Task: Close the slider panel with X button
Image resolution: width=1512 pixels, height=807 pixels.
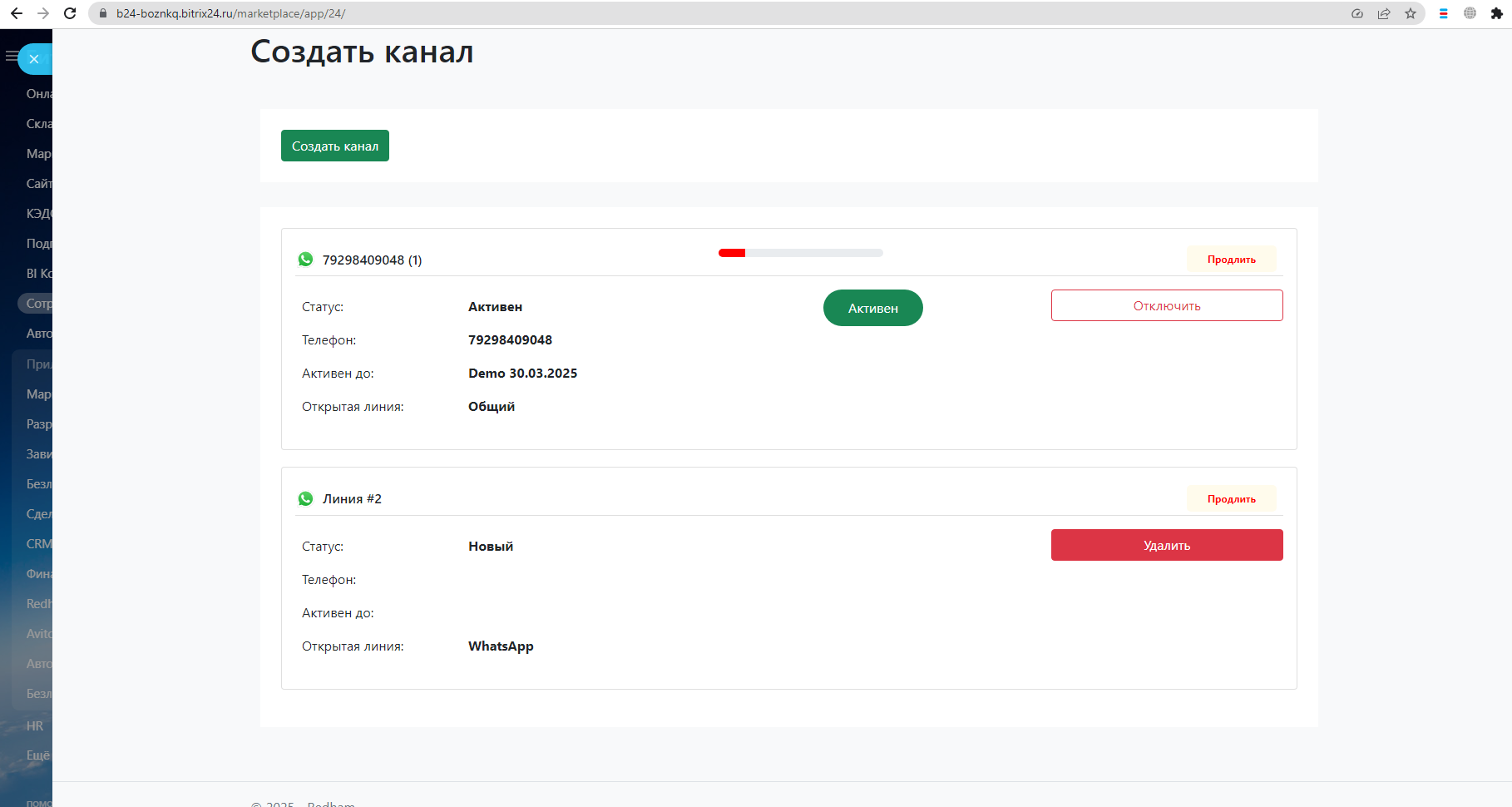Action: click(x=34, y=59)
